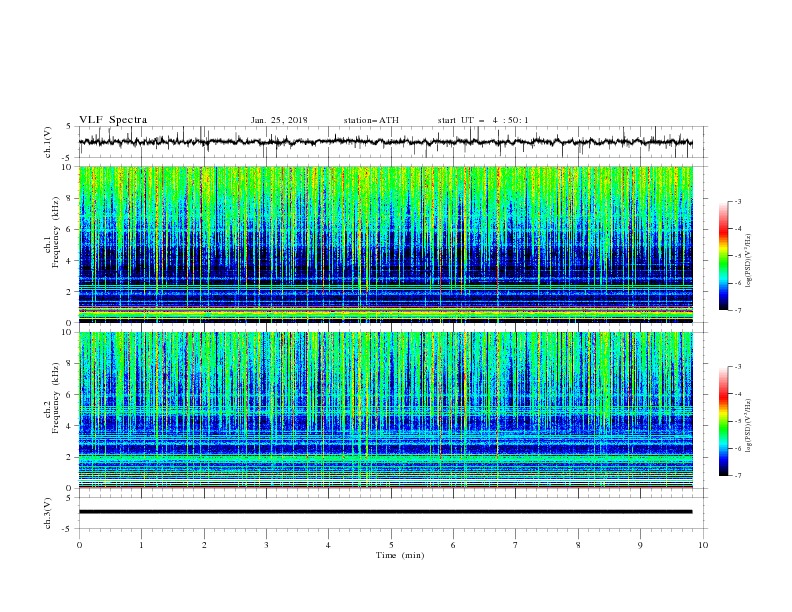
Task: Select the "ch.3(V)" axis label
Action: (48, 513)
